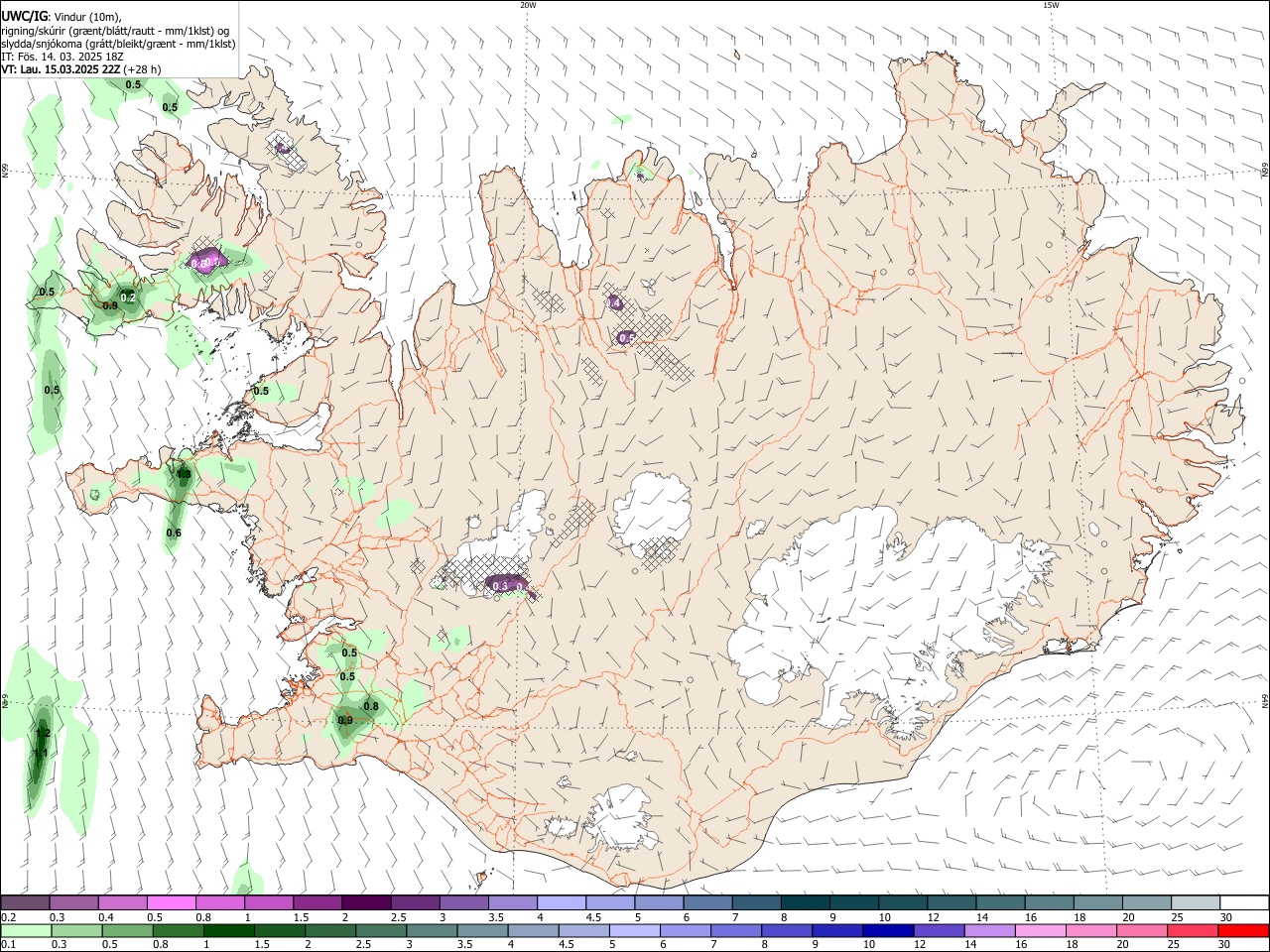Click the 'IT: Fös. 14. 03. 2025 18Z' line
The image size is (1270, 952).
point(62,57)
